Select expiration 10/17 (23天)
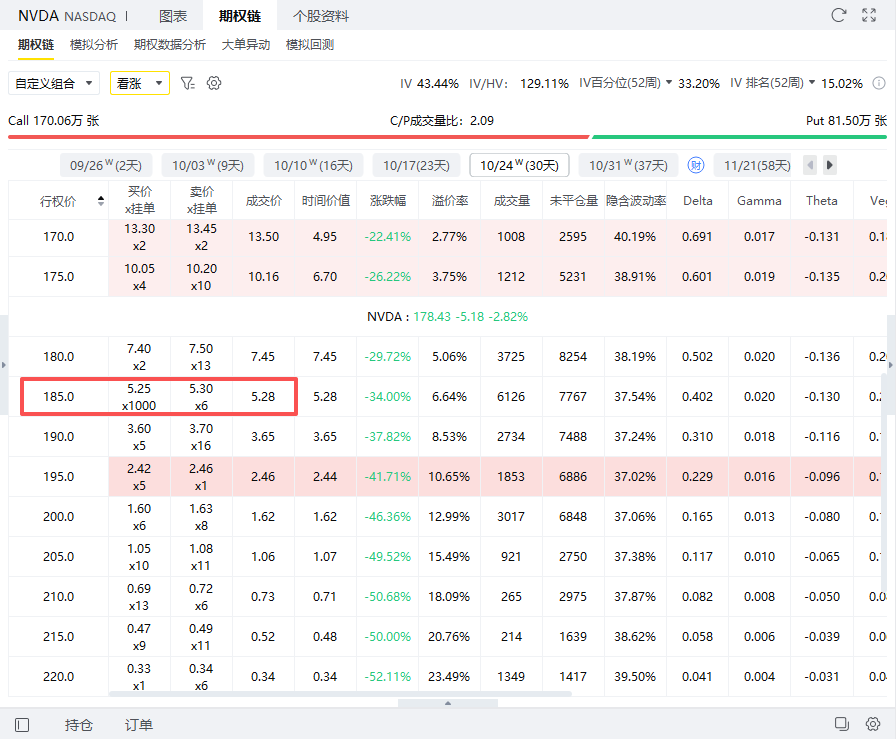The height and width of the screenshot is (739, 896). point(416,165)
